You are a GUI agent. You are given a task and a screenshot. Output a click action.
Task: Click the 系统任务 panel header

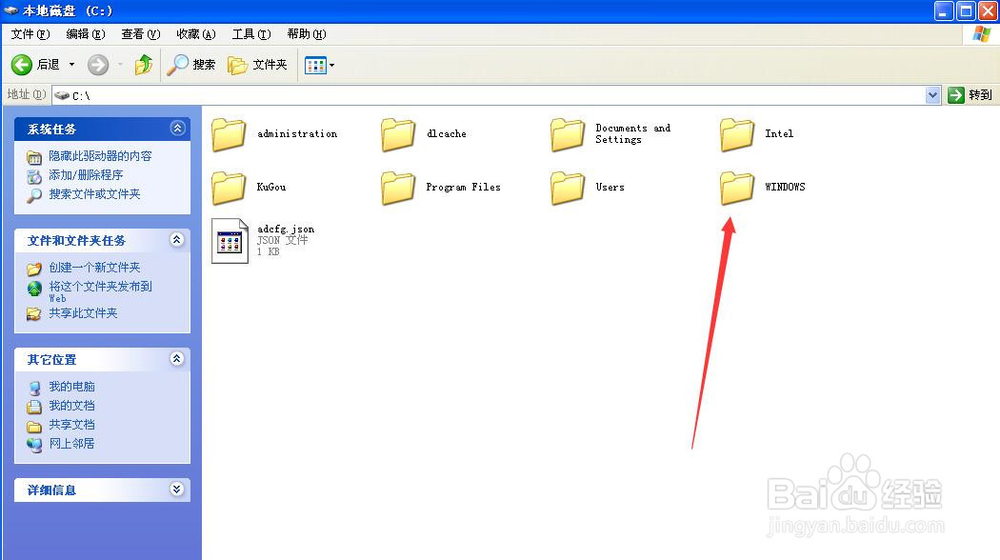pyautogui.click(x=102, y=129)
